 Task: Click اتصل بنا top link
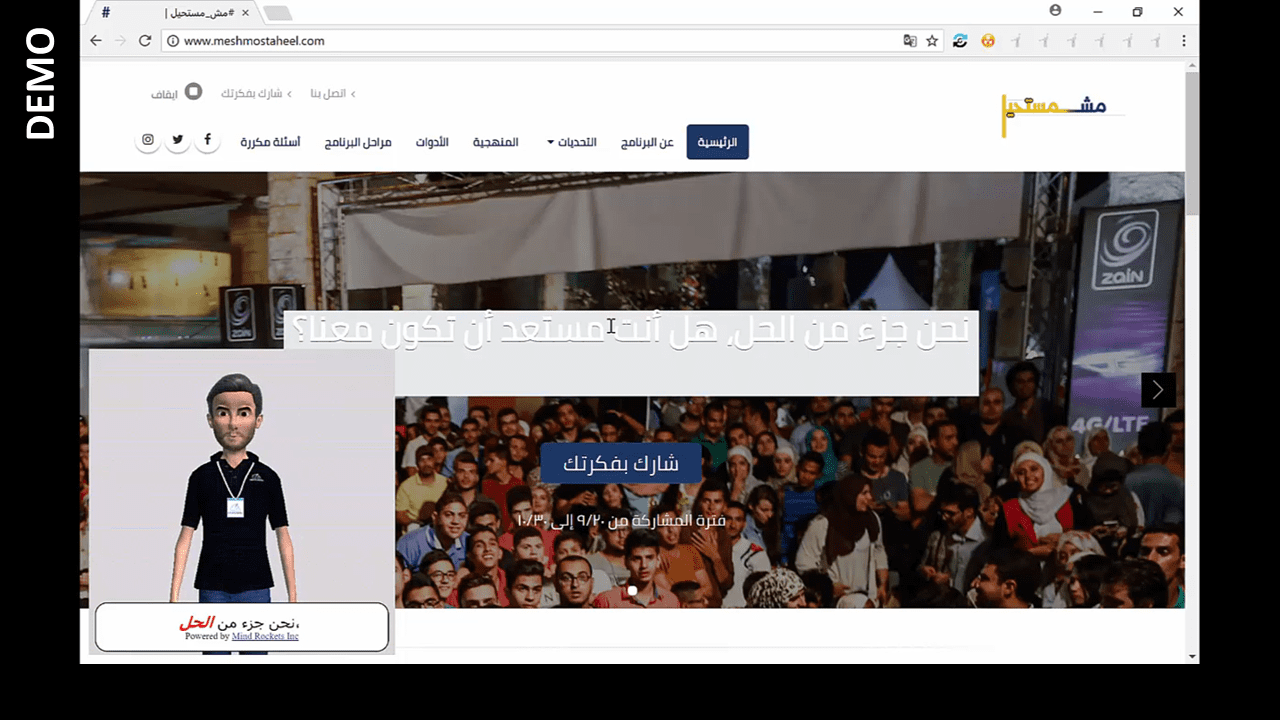click(x=332, y=93)
